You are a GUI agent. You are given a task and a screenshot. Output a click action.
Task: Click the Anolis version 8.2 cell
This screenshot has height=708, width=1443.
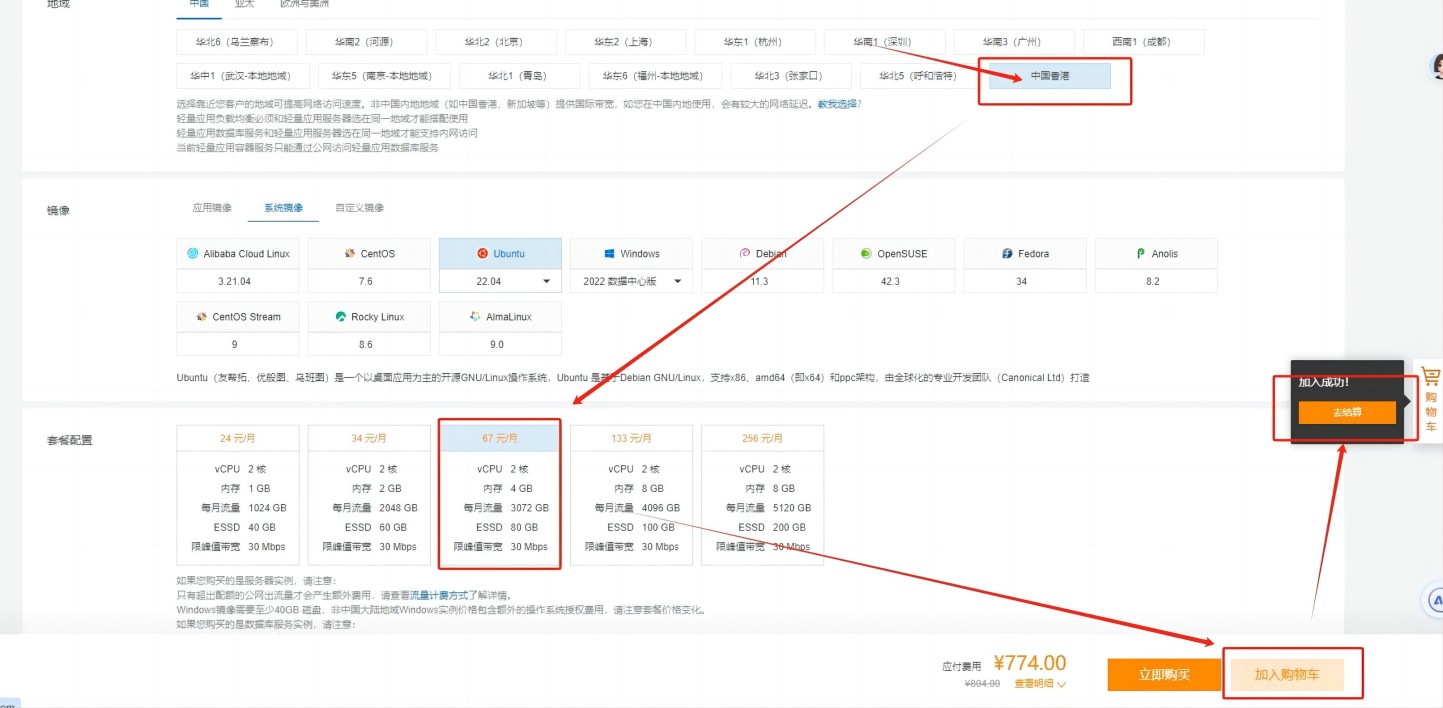pyautogui.click(x=1156, y=281)
